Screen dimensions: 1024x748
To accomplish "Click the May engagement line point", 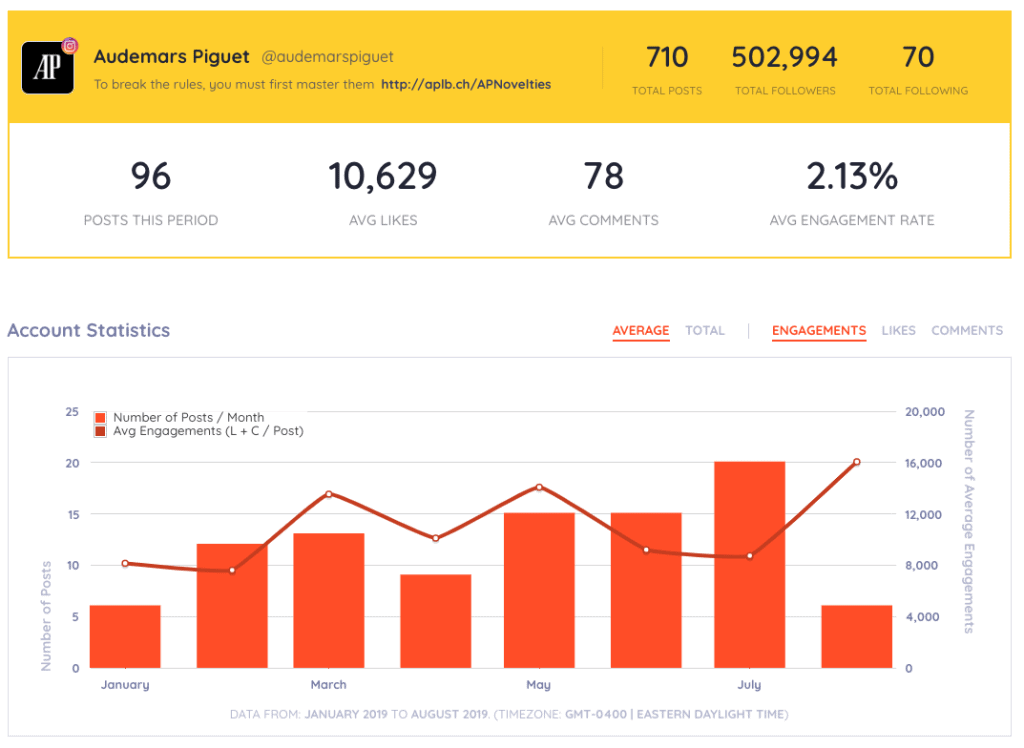I will (539, 487).
